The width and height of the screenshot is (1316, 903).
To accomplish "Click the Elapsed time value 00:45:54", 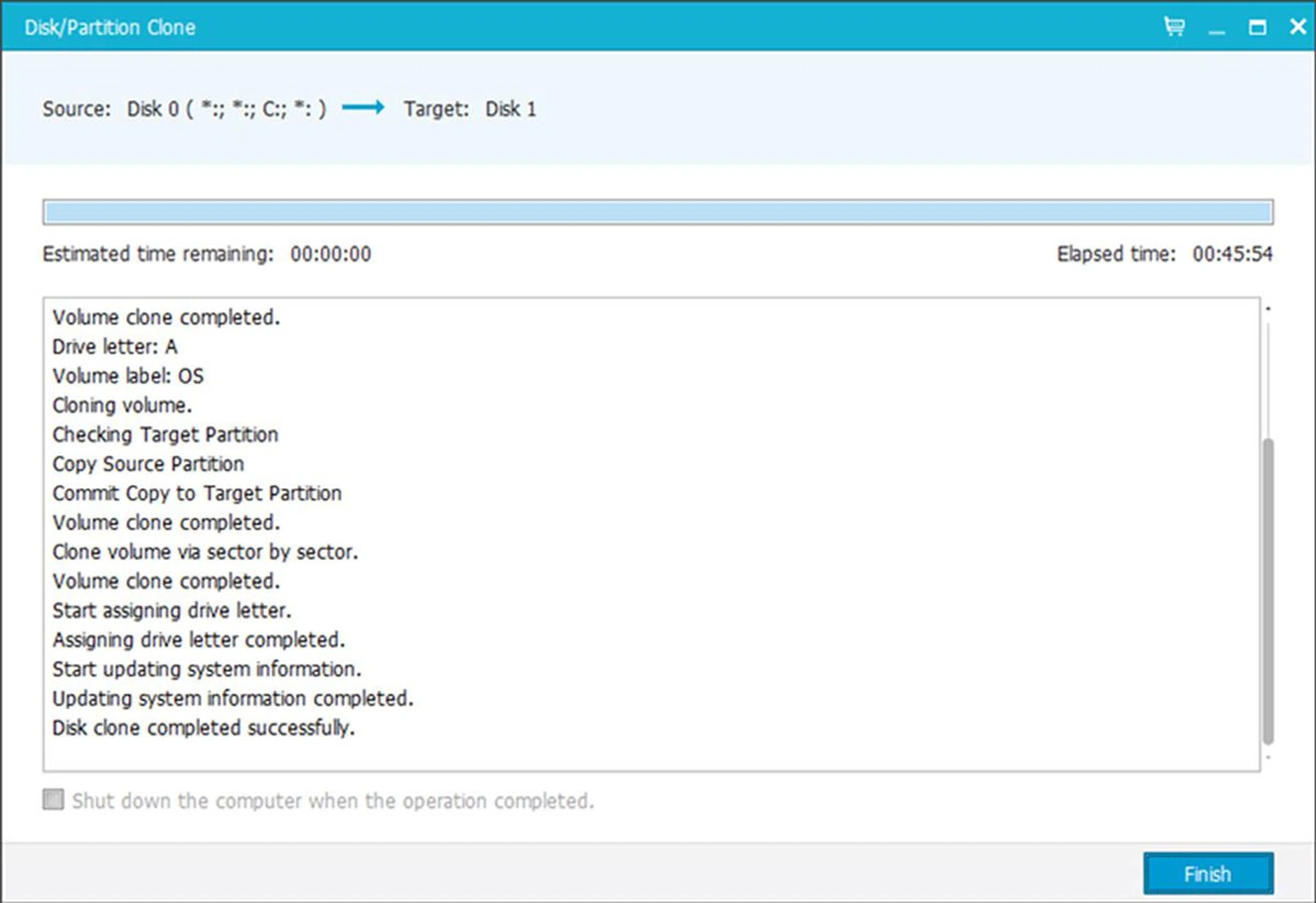I will (x=1232, y=254).
